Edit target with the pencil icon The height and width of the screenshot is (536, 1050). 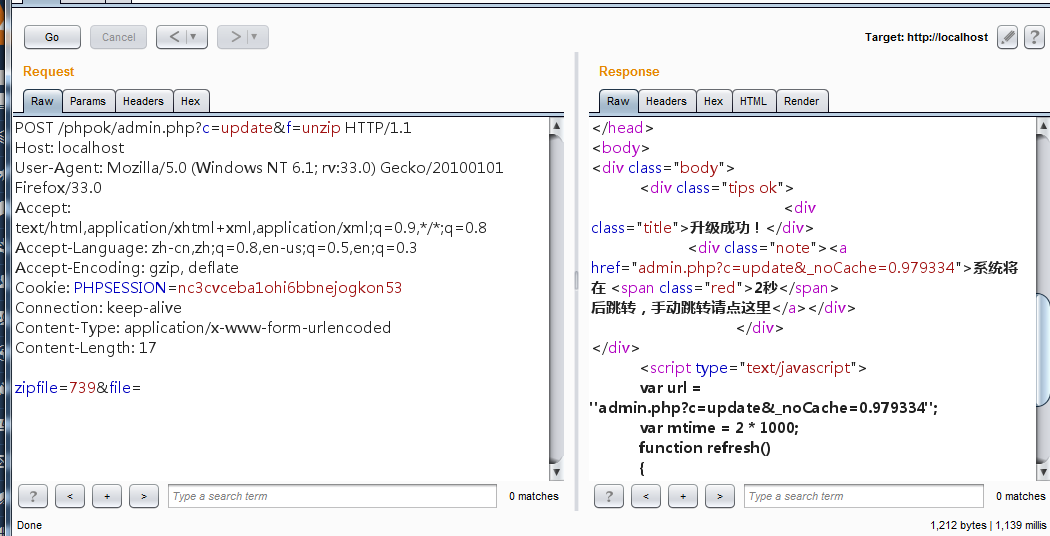(1007, 38)
